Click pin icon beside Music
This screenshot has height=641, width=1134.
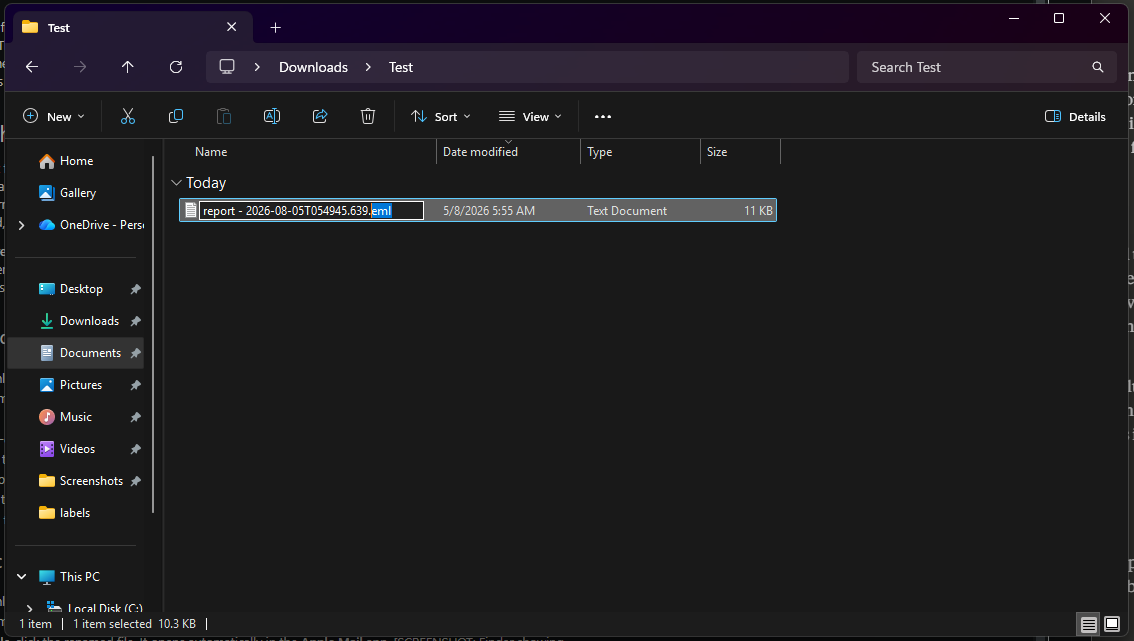pyautogui.click(x=135, y=417)
